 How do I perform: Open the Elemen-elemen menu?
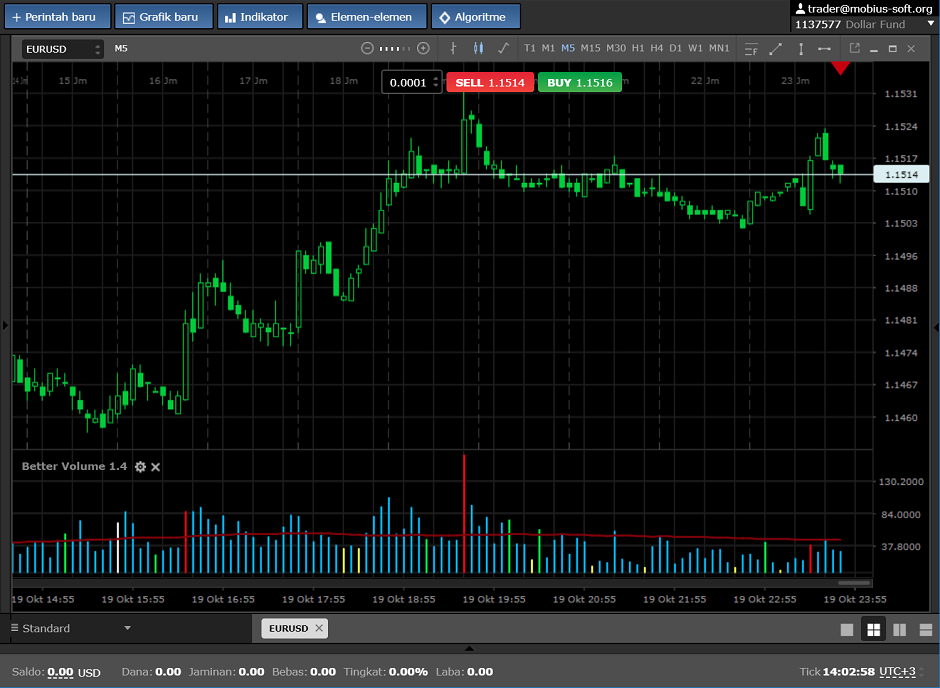pyautogui.click(x=367, y=17)
